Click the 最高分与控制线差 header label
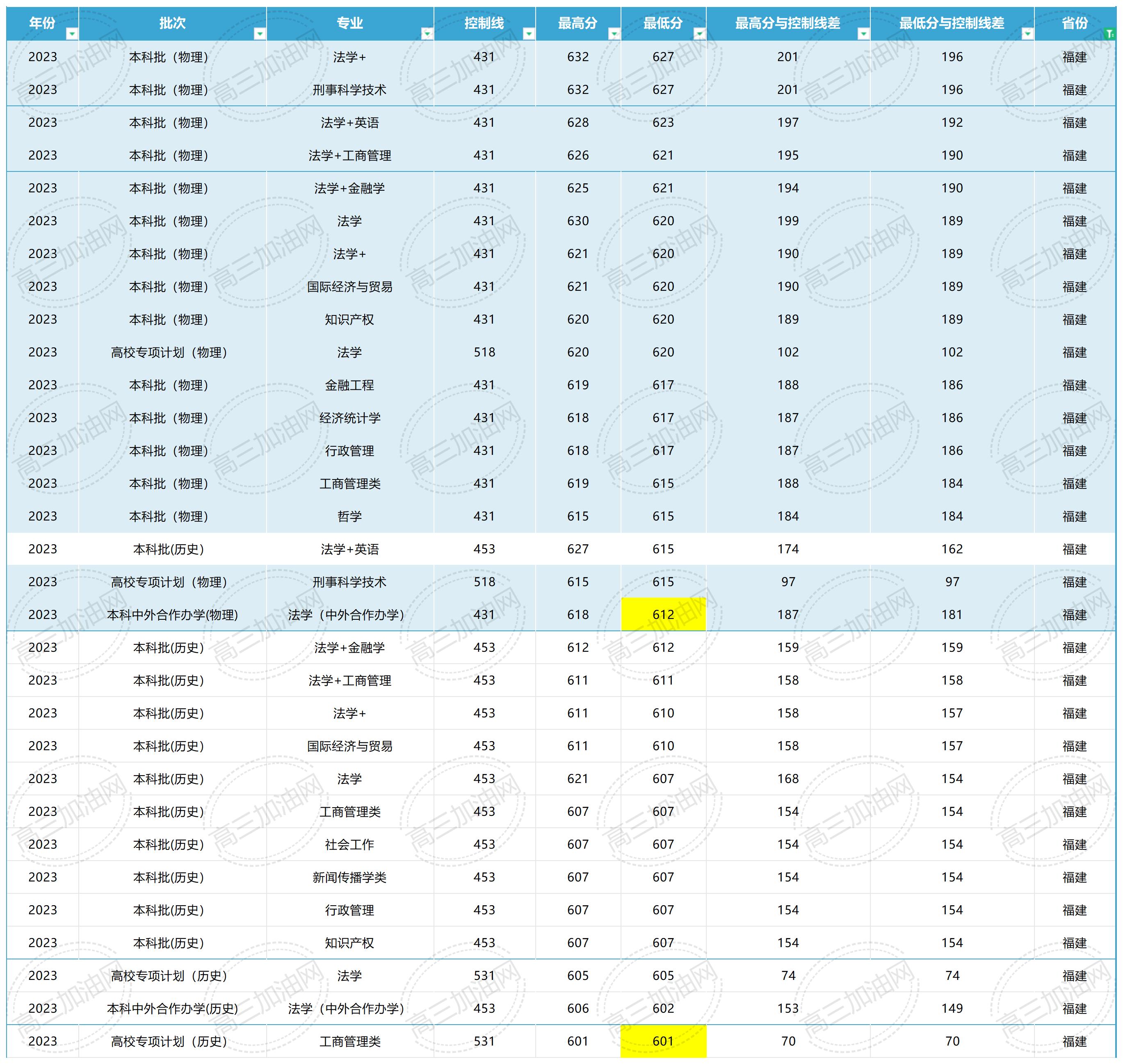Viewport: 1123px width, 1064px height. click(x=788, y=23)
